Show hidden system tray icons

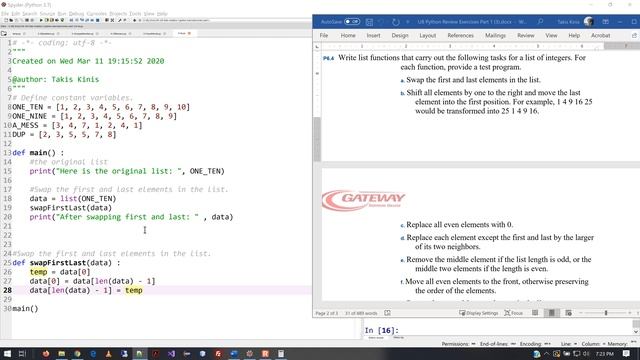click(x=547, y=354)
